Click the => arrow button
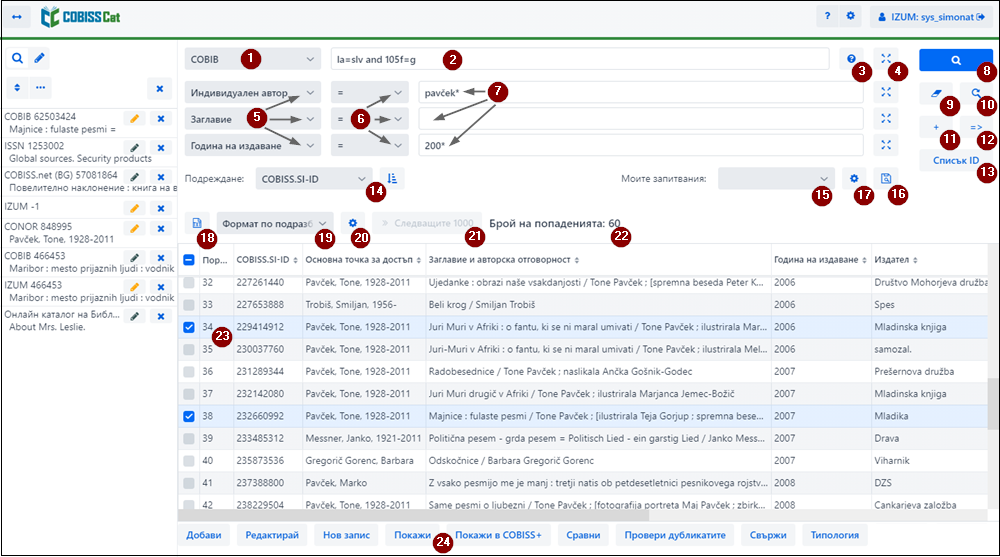Screen dimensions: 1000x557 (x=976, y=127)
